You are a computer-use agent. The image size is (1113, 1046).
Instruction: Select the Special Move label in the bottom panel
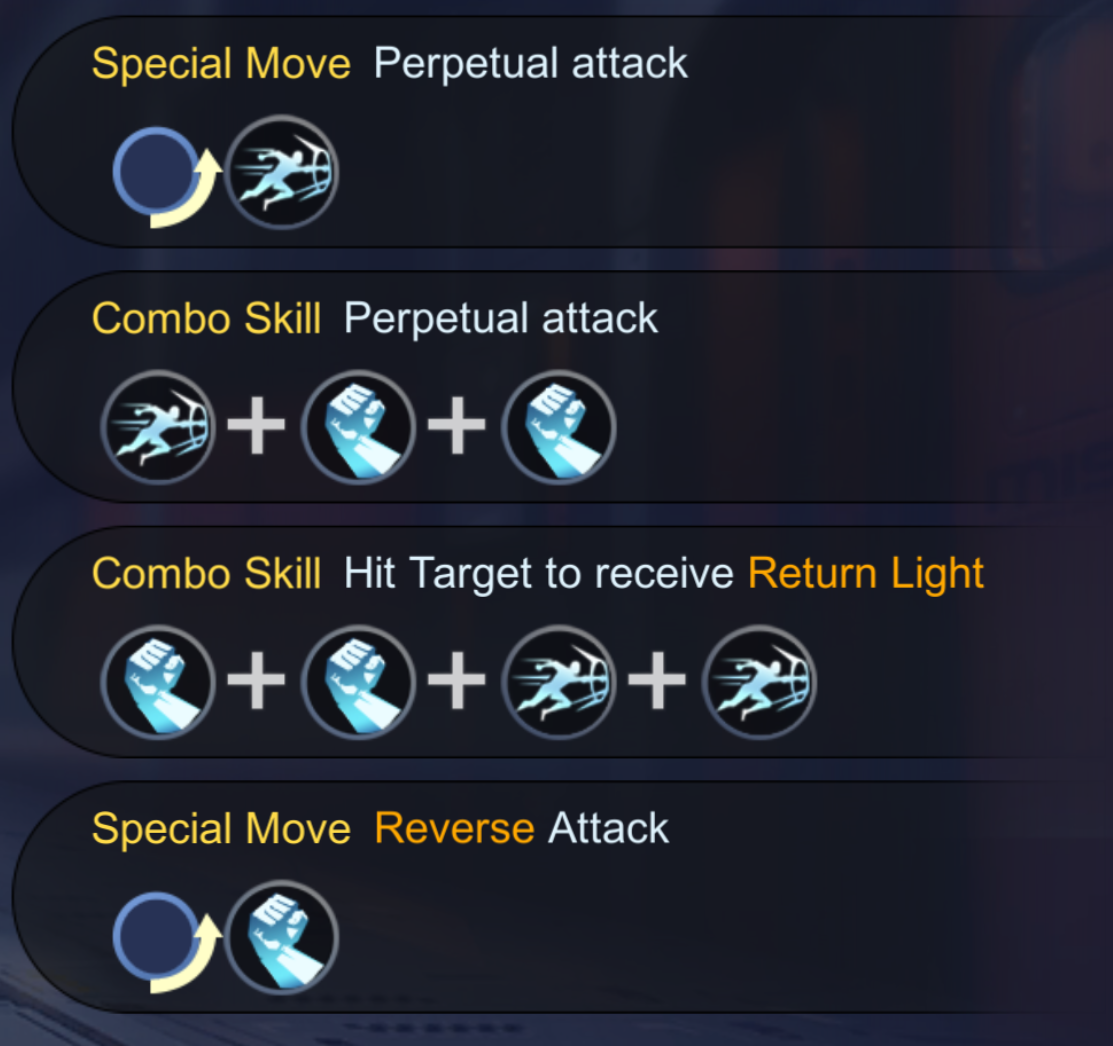tap(221, 829)
